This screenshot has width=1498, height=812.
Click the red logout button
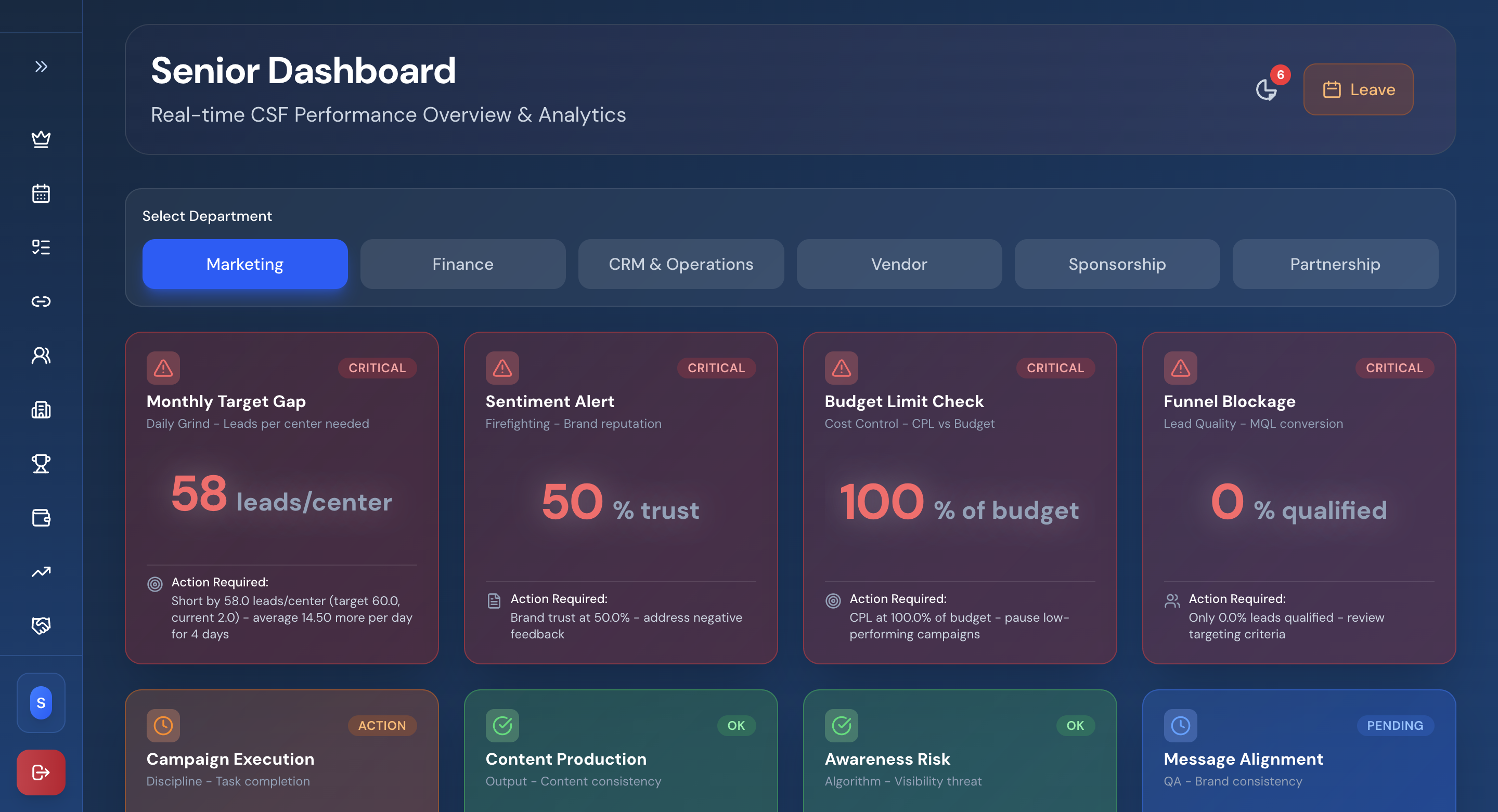pyautogui.click(x=41, y=772)
